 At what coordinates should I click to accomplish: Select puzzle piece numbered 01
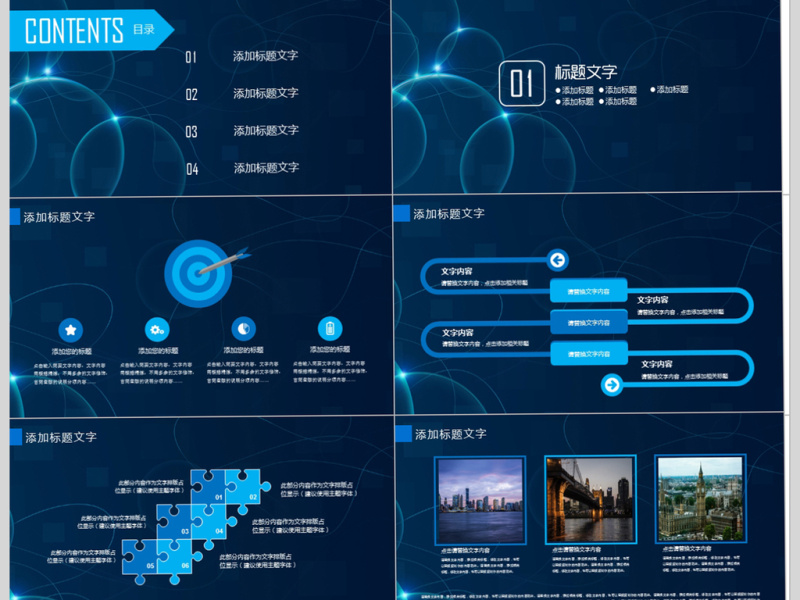[x=210, y=489]
